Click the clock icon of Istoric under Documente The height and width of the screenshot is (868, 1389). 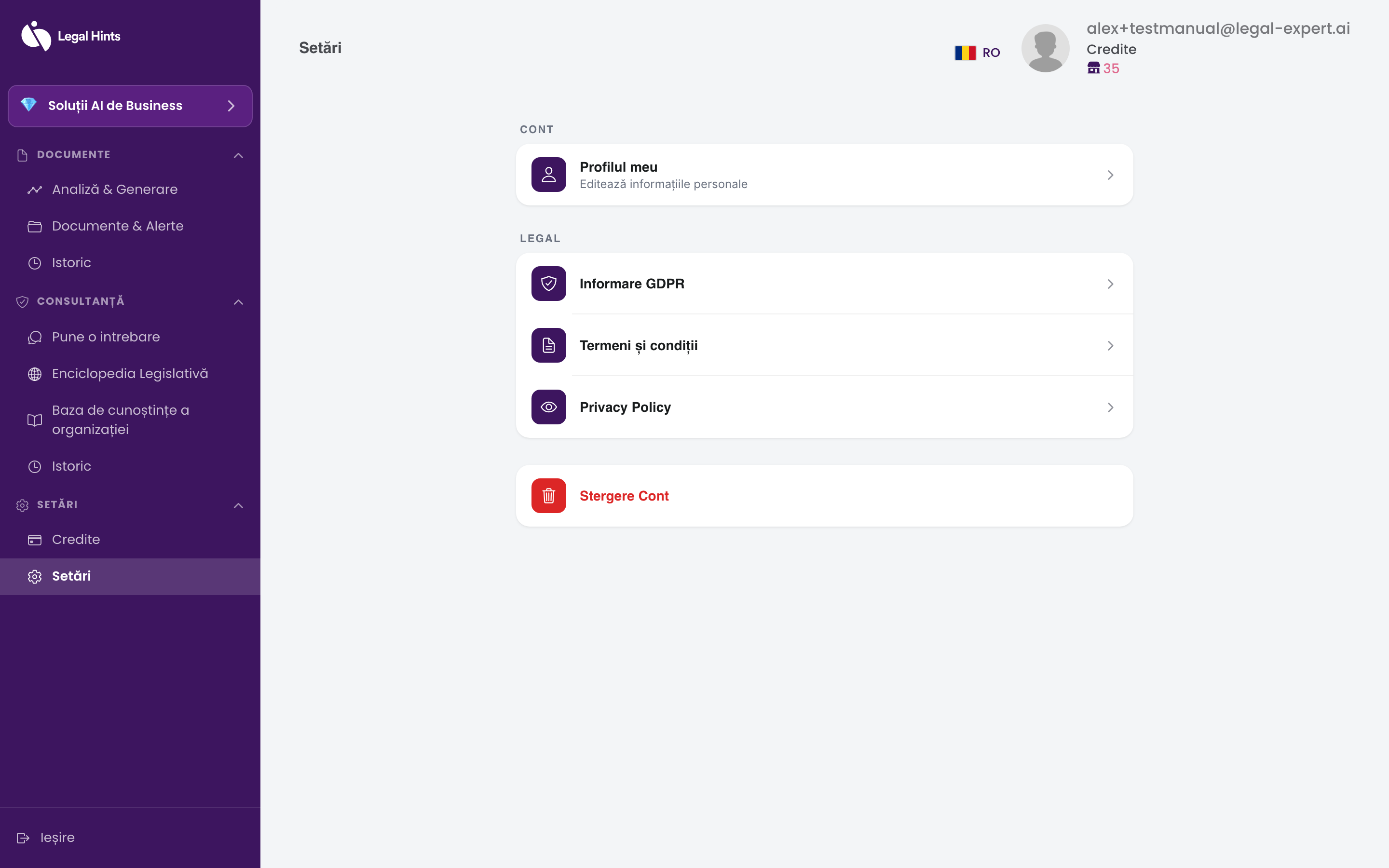pyautogui.click(x=34, y=263)
